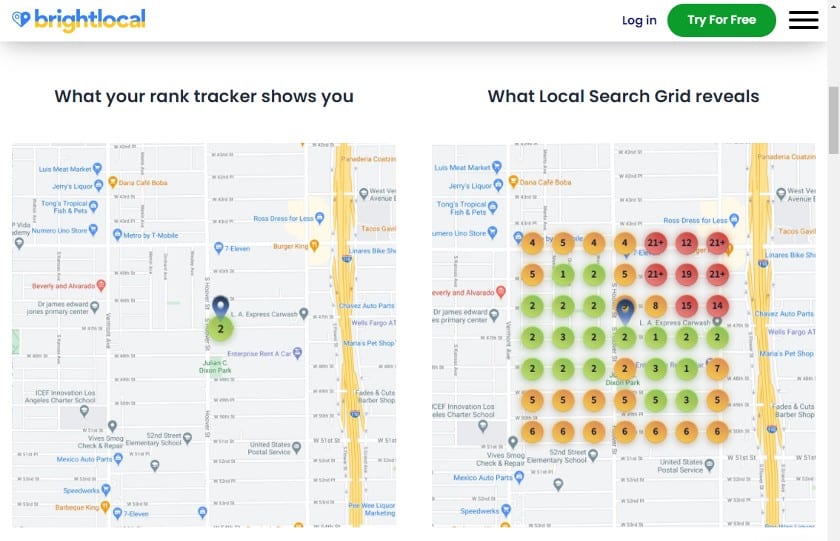Click 'Julian C. Dixon Park' label on left map
The height and width of the screenshot is (541, 840).
point(215,366)
